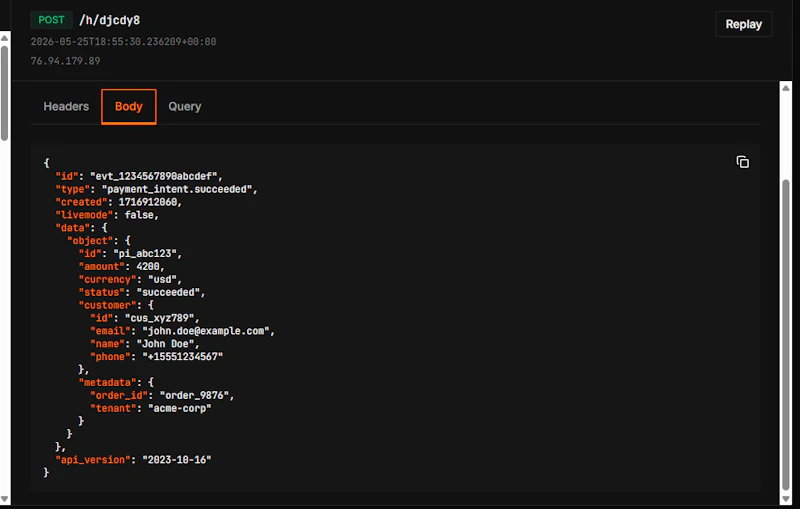Click the timestamp 2026-05-25T18:55:30.236209+00:00

[x=123, y=41]
